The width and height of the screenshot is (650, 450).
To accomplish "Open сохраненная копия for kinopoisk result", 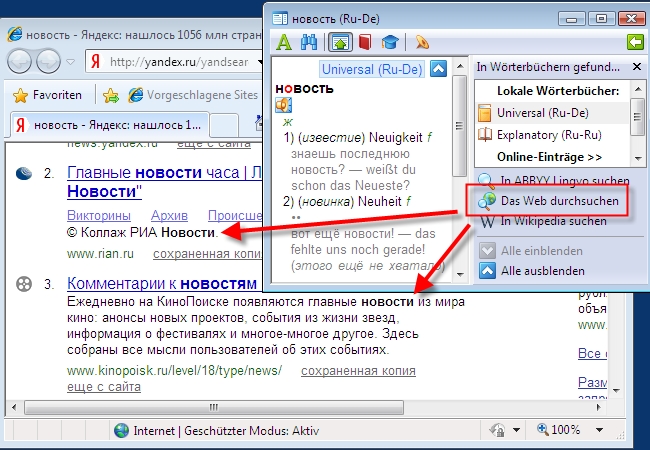I will pyautogui.click(x=358, y=371).
